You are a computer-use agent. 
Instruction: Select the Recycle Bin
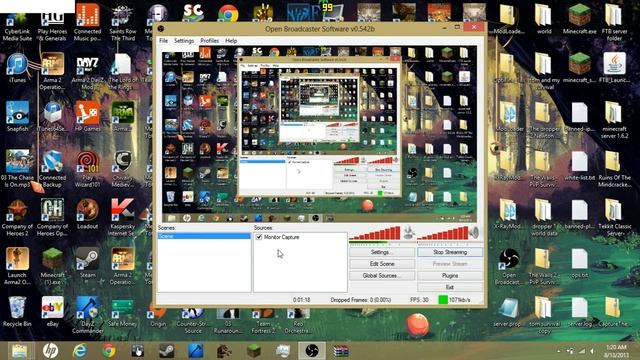[x=17, y=311]
